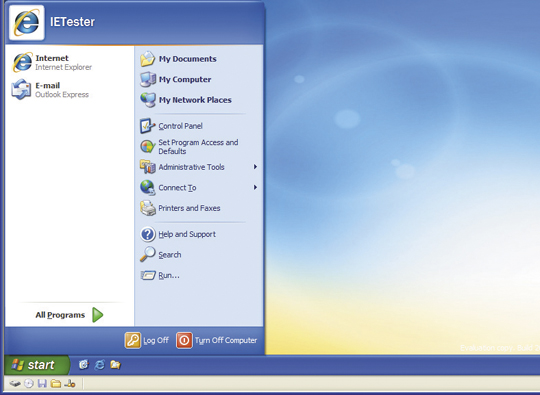
Task: Click the Search magnifying glass item
Action: pos(160,254)
